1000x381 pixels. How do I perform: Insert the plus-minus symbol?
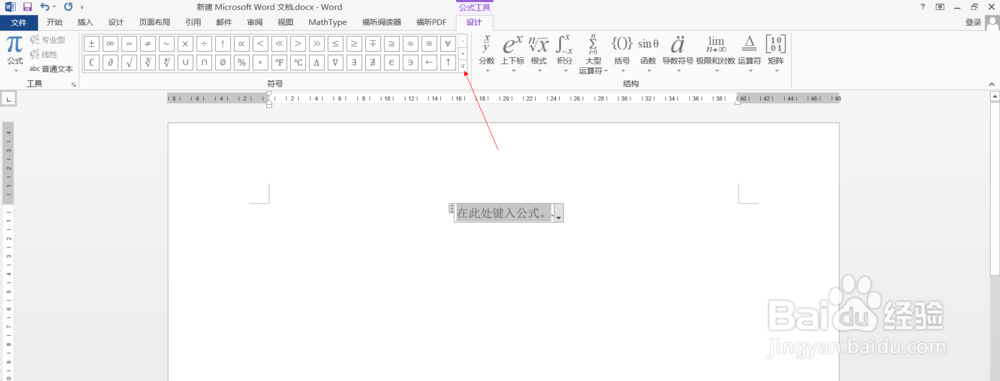[x=91, y=43]
